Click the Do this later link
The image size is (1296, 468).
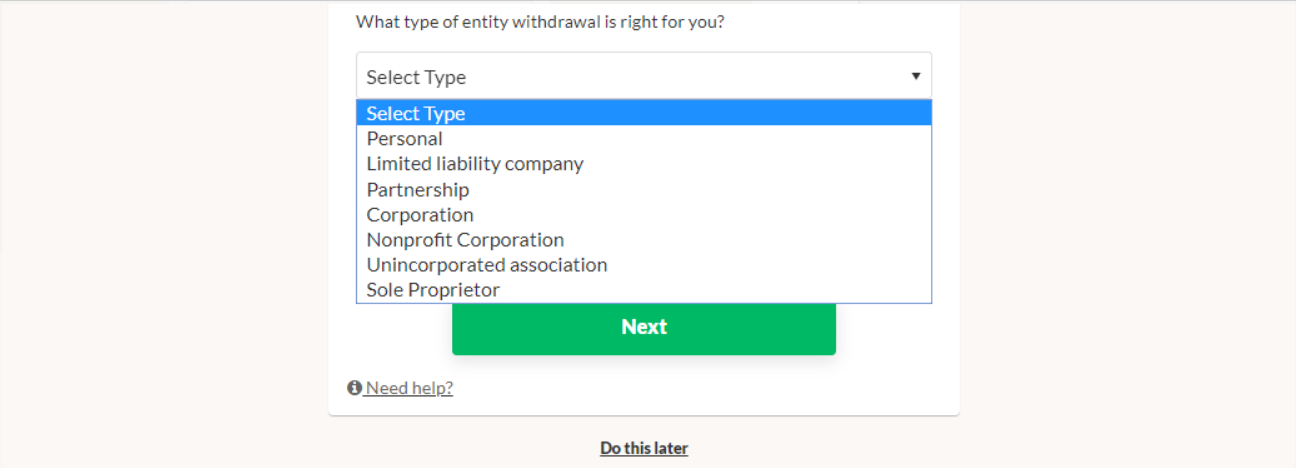pos(644,448)
